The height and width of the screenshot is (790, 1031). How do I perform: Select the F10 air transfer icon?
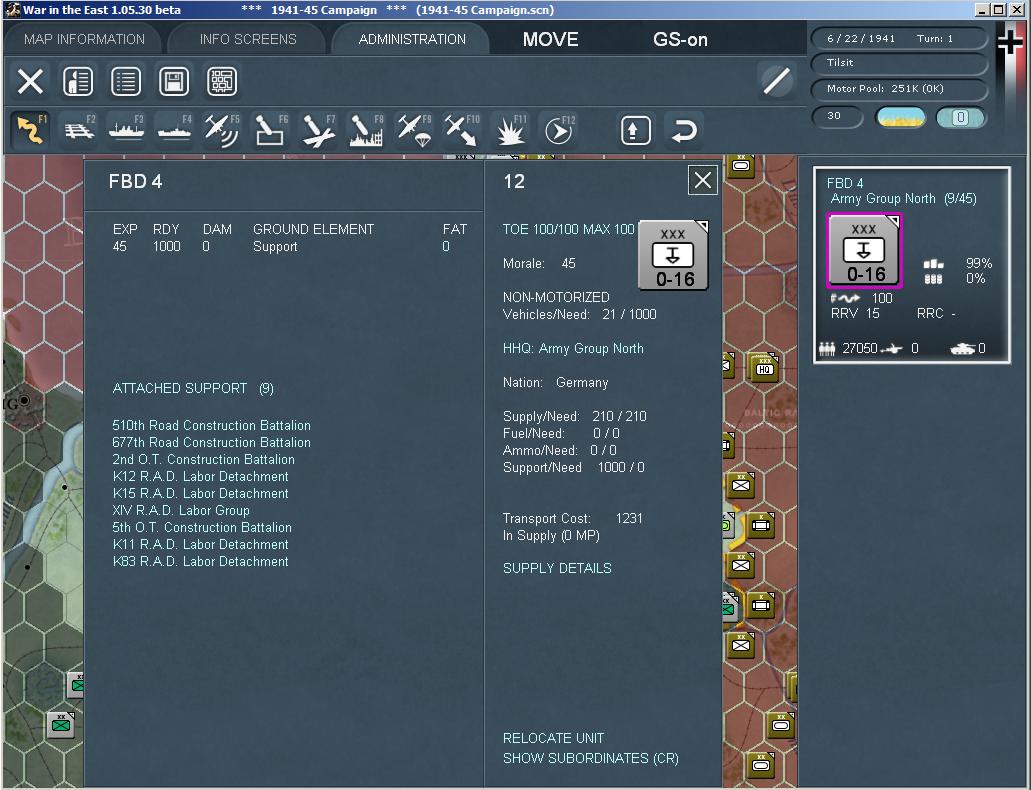[x=462, y=130]
